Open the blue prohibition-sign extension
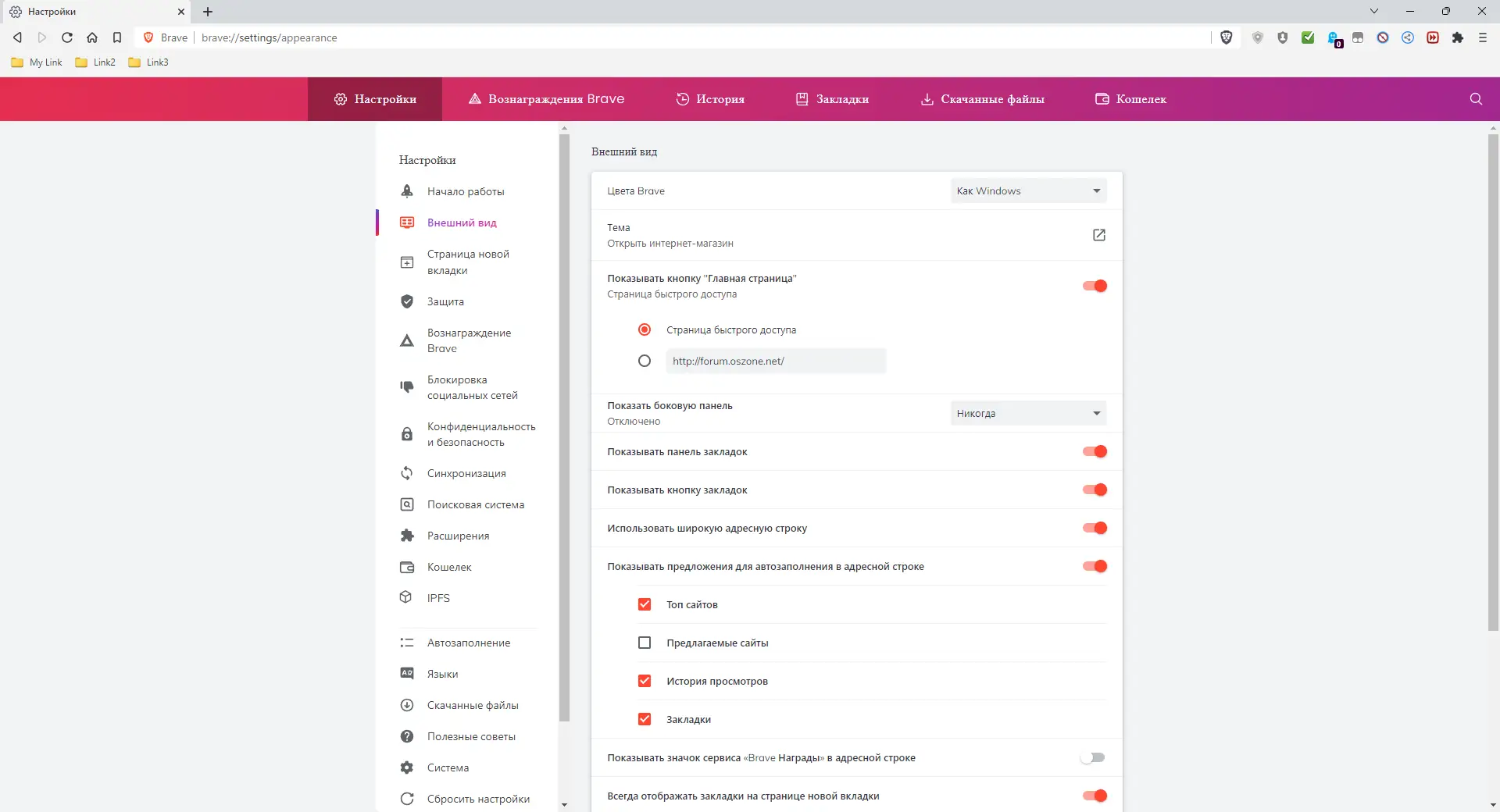This screenshot has width=1500, height=812. click(1383, 37)
